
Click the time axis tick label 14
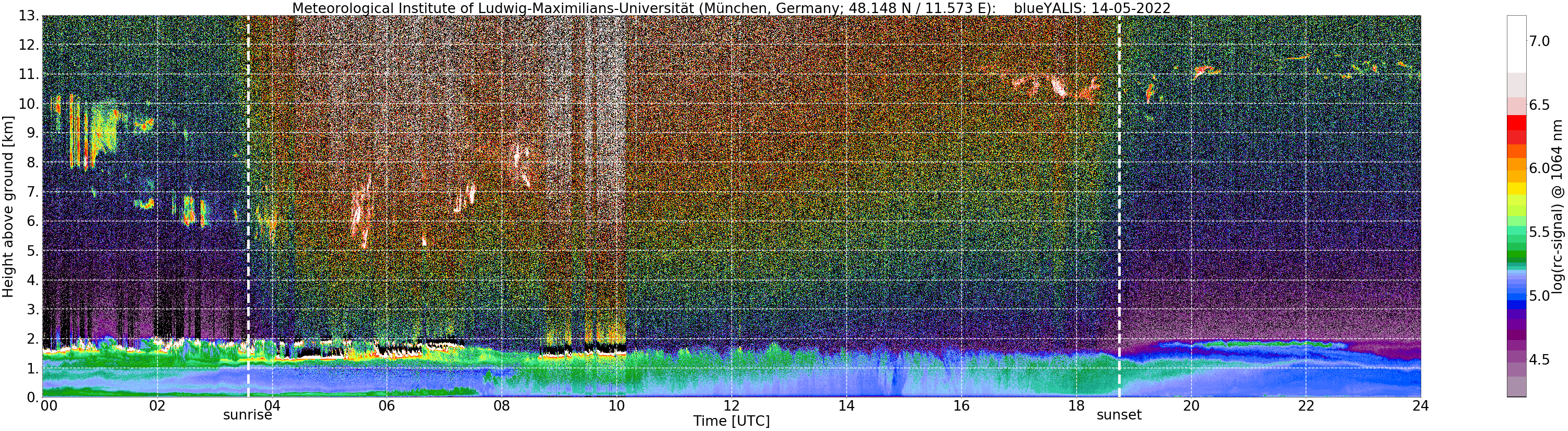click(x=846, y=406)
